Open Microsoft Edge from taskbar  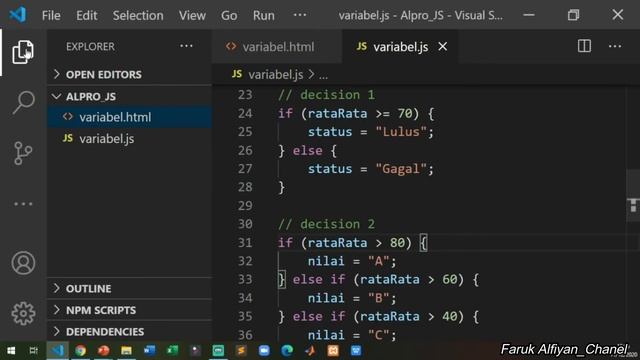tap(287, 351)
